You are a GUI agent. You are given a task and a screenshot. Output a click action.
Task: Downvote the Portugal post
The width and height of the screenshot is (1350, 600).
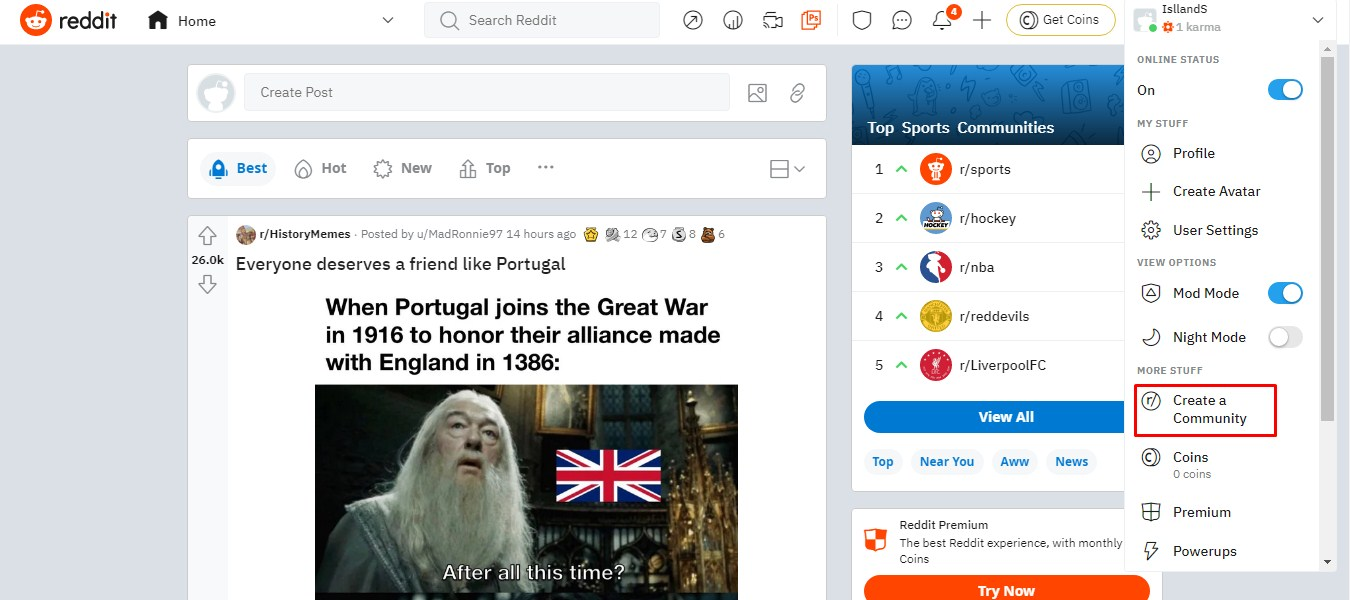point(207,285)
